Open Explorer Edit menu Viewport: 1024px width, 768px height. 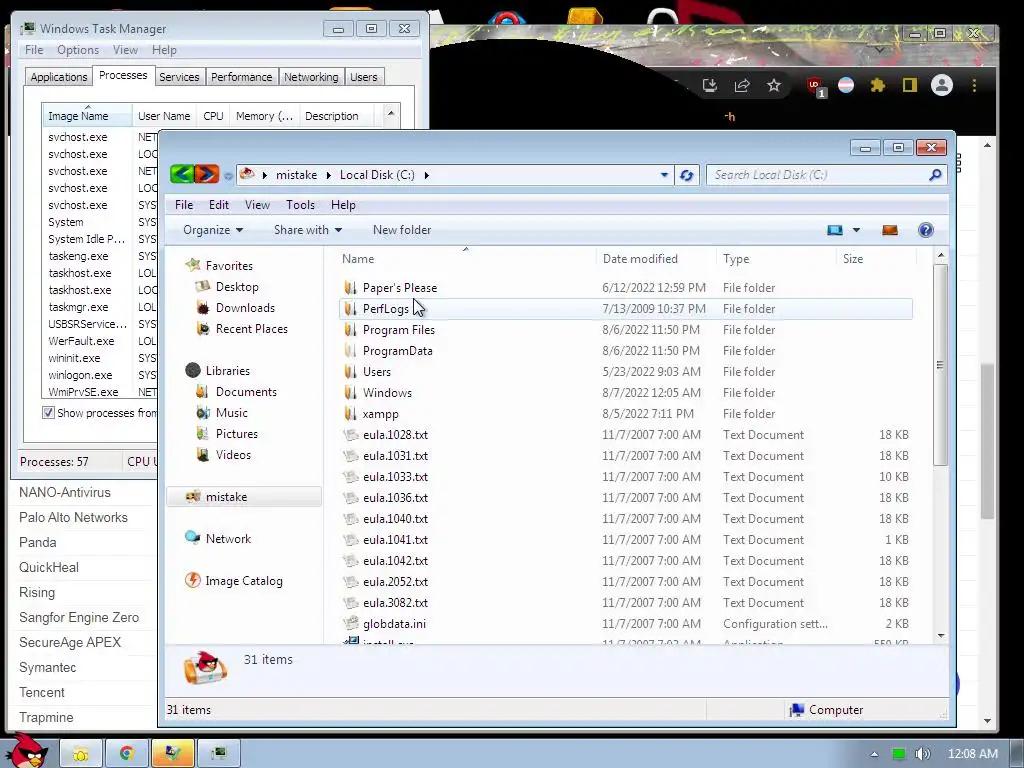click(218, 205)
